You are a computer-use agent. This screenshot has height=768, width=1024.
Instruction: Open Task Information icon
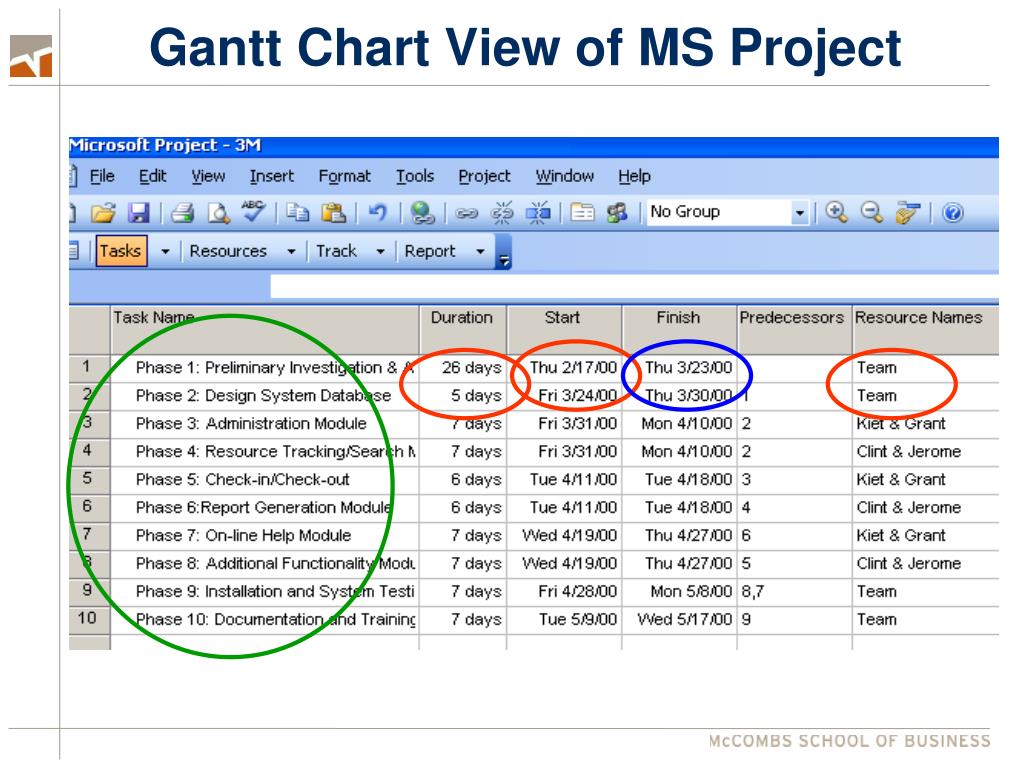[x=582, y=213]
